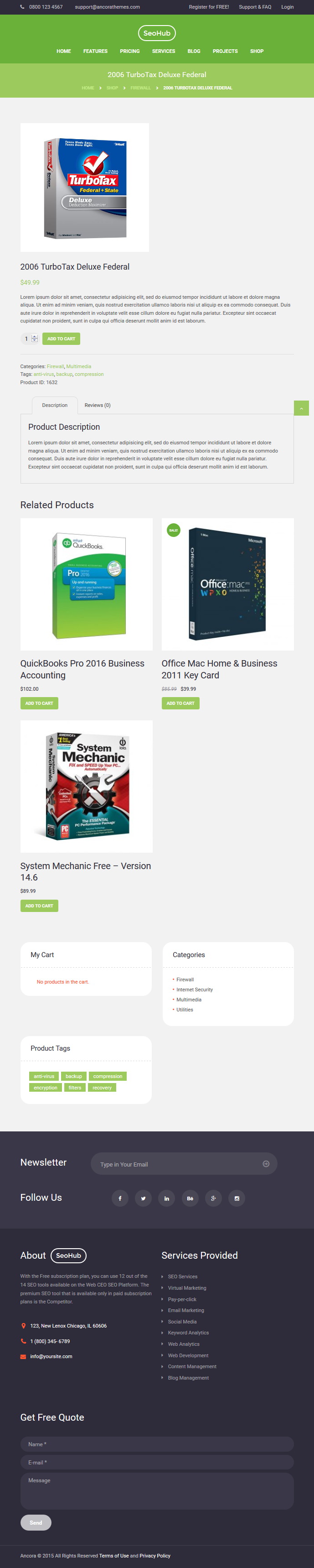
Task: Increase product quantity stepper
Action: point(35,337)
